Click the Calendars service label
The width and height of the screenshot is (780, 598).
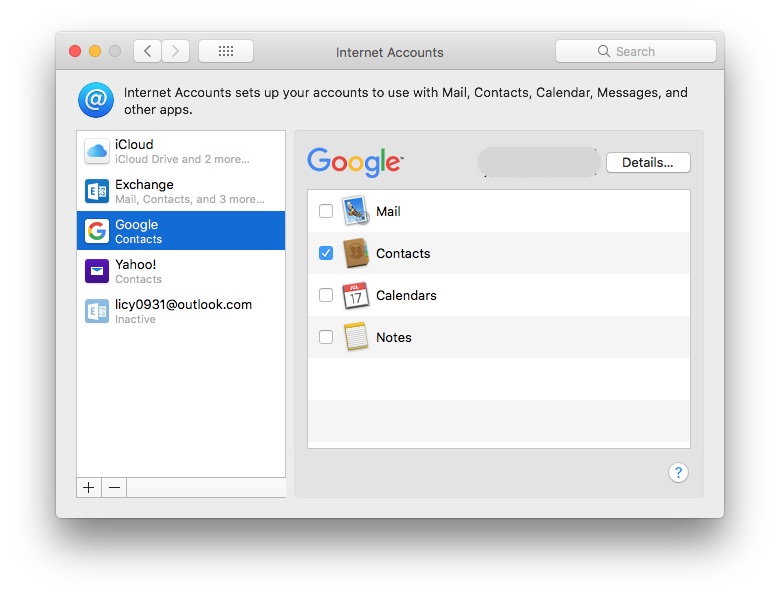tap(406, 296)
